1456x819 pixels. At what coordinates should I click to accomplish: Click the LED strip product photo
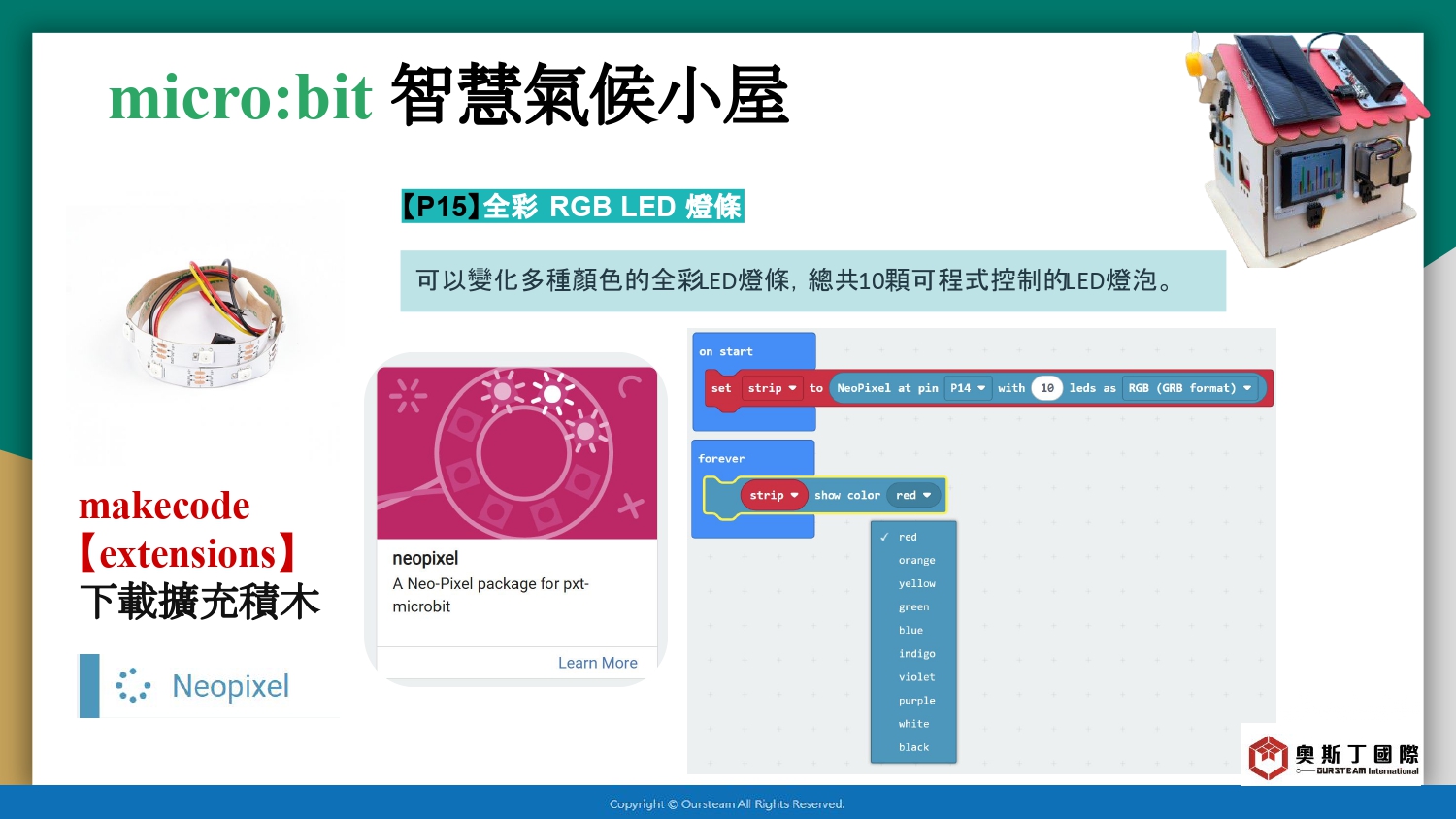(x=204, y=325)
